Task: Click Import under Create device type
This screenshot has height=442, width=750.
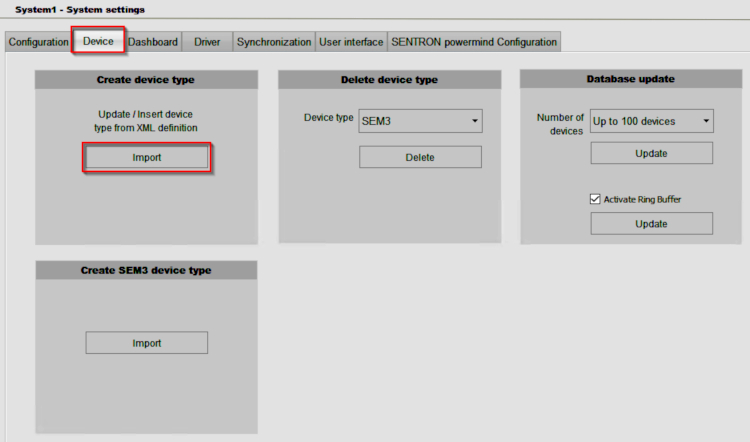Action: [x=147, y=157]
